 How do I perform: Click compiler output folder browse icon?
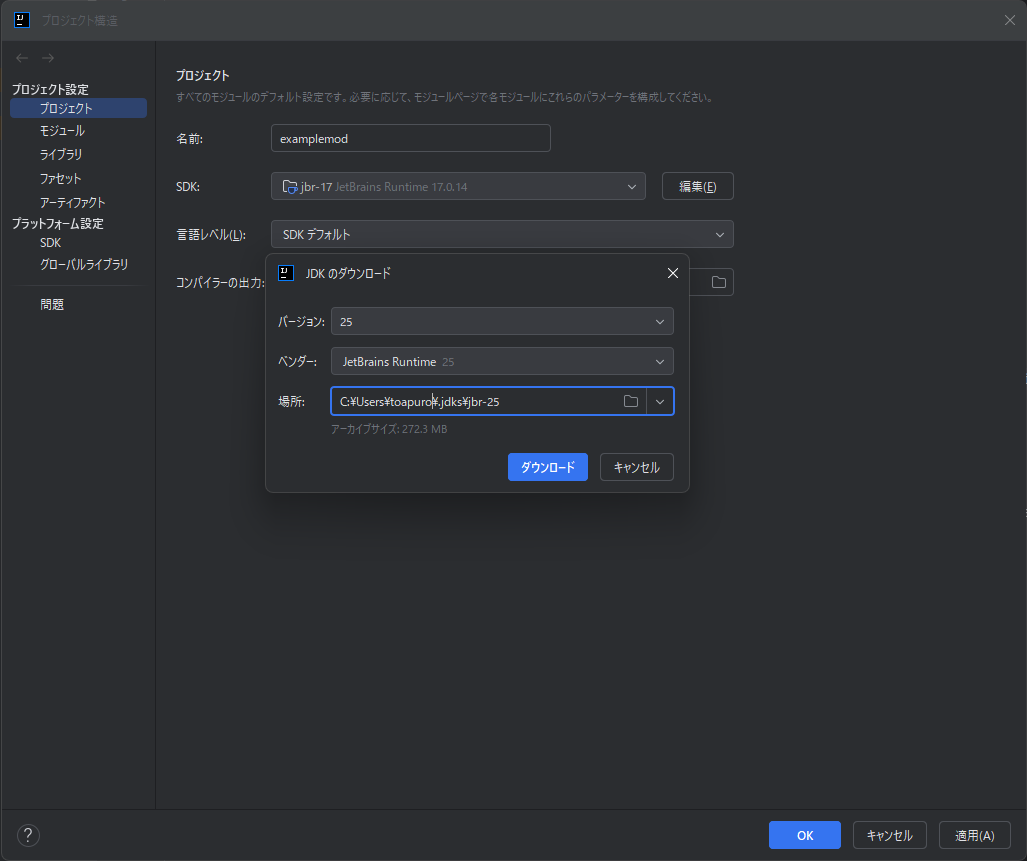(719, 282)
